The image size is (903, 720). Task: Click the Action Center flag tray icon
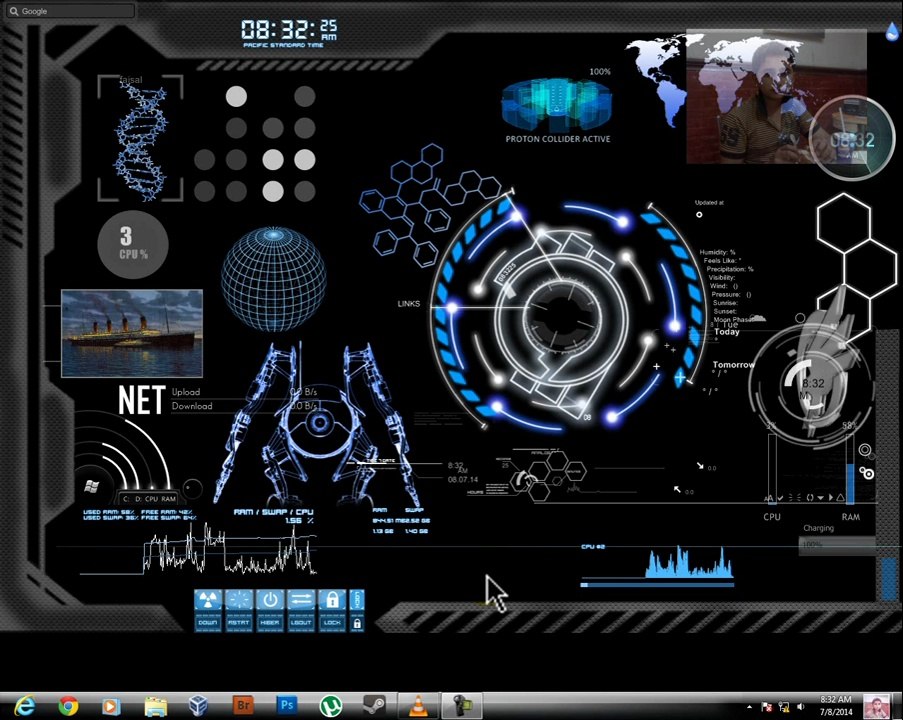pyautogui.click(x=767, y=706)
